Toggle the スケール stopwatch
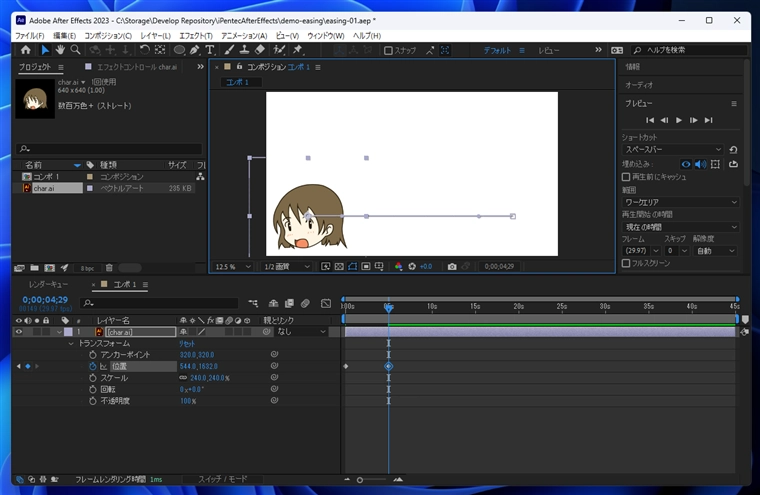The image size is (760, 495). pyautogui.click(x=93, y=378)
